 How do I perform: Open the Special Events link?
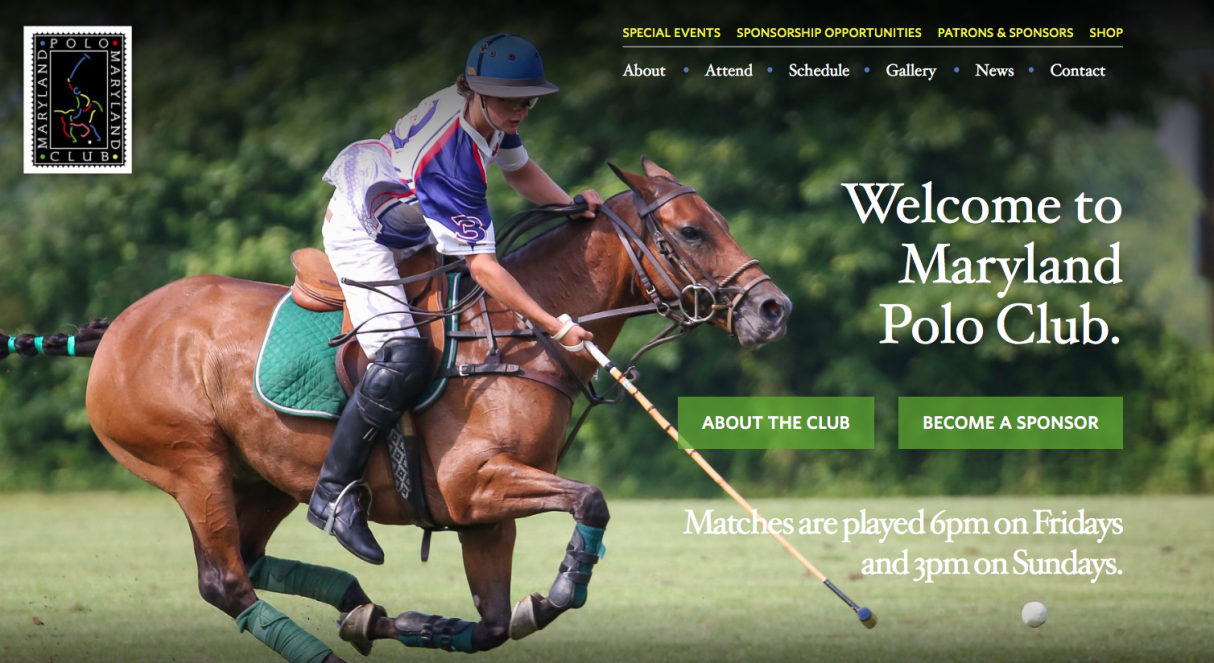click(671, 33)
